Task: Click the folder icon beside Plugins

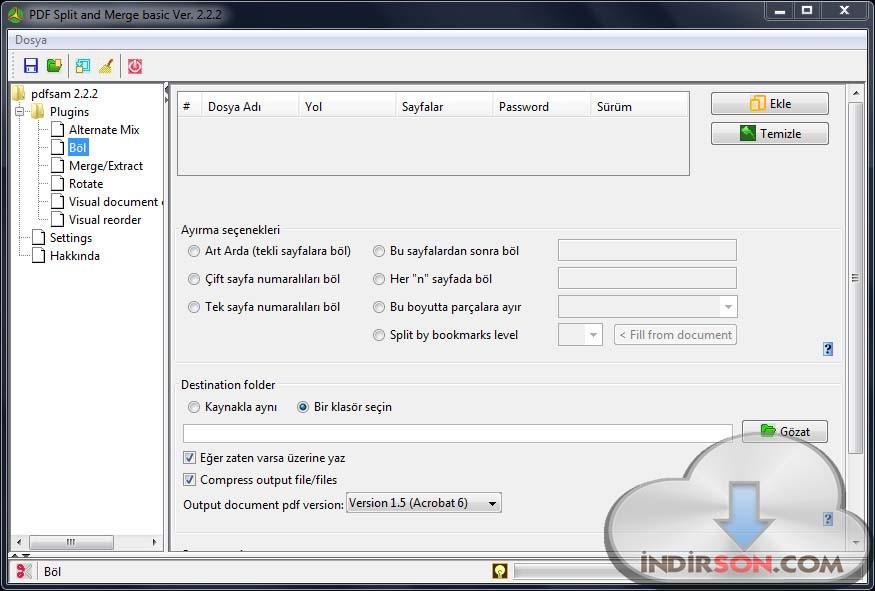Action: [38, 112]
